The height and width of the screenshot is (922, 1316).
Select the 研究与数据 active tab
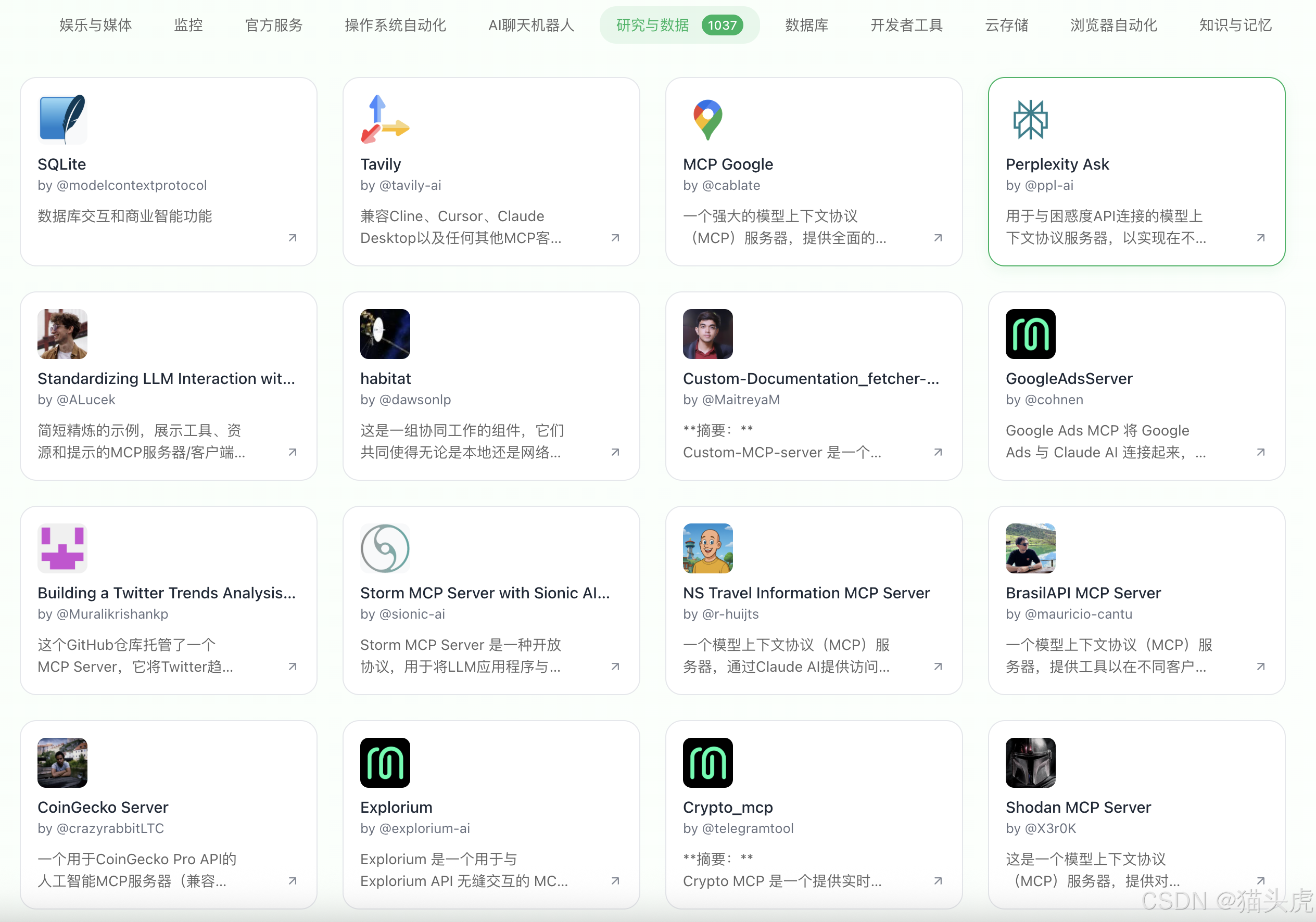click(x=680, y=25)
